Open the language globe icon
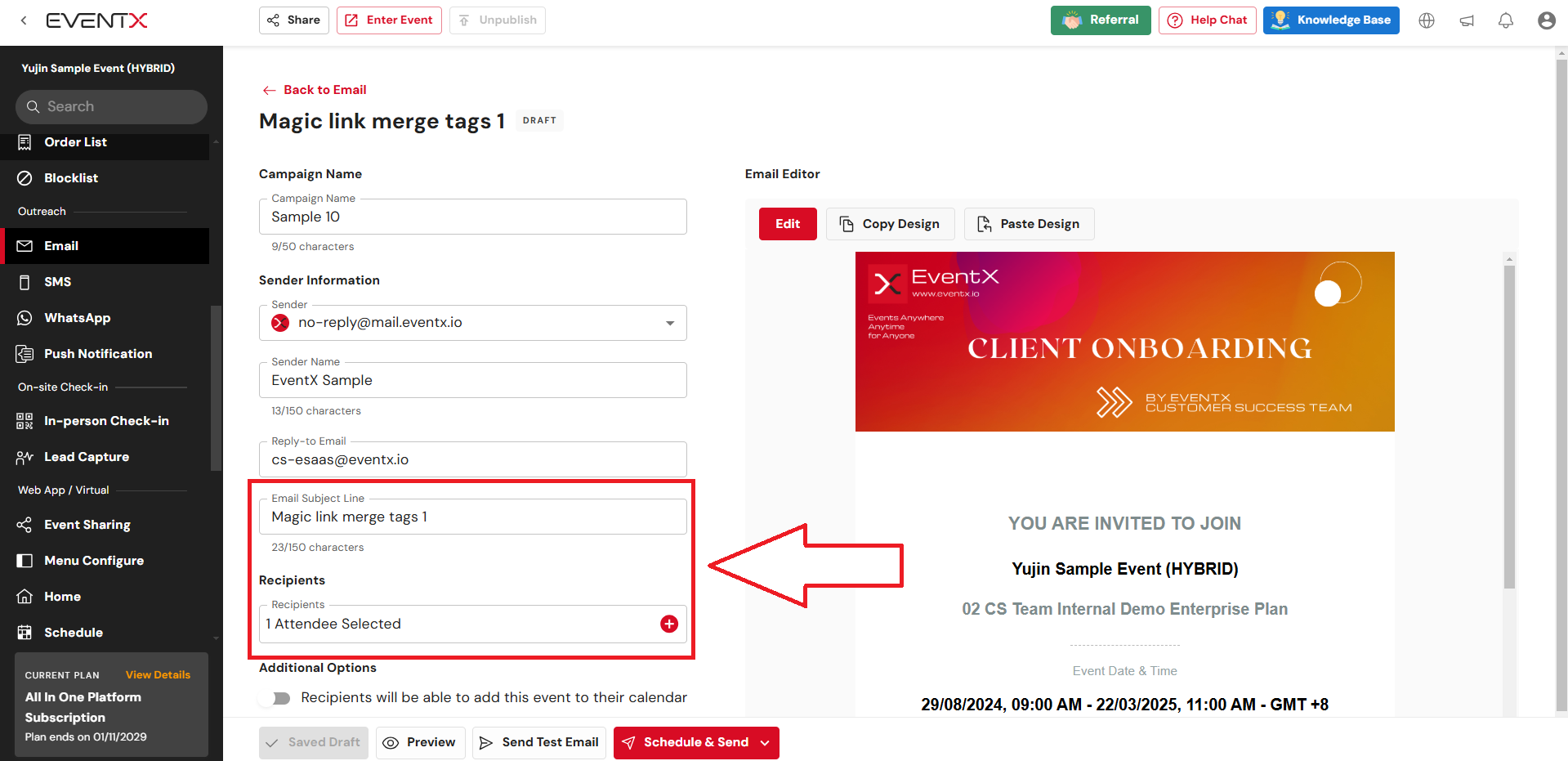The width and height of the screenshot is (1568, 761). click(x=1427, y=20)
